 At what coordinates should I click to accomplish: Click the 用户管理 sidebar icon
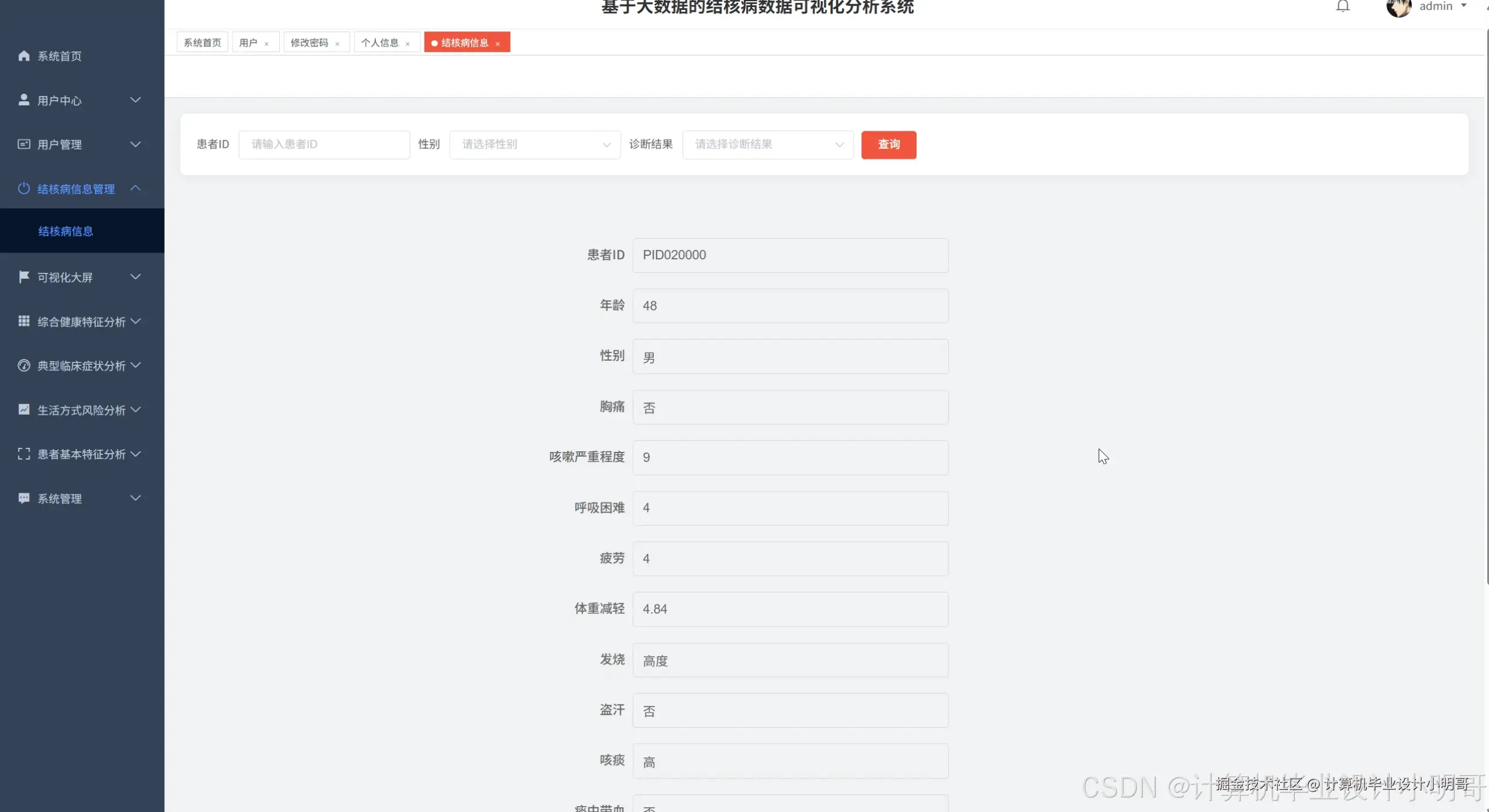pos(23,144)
